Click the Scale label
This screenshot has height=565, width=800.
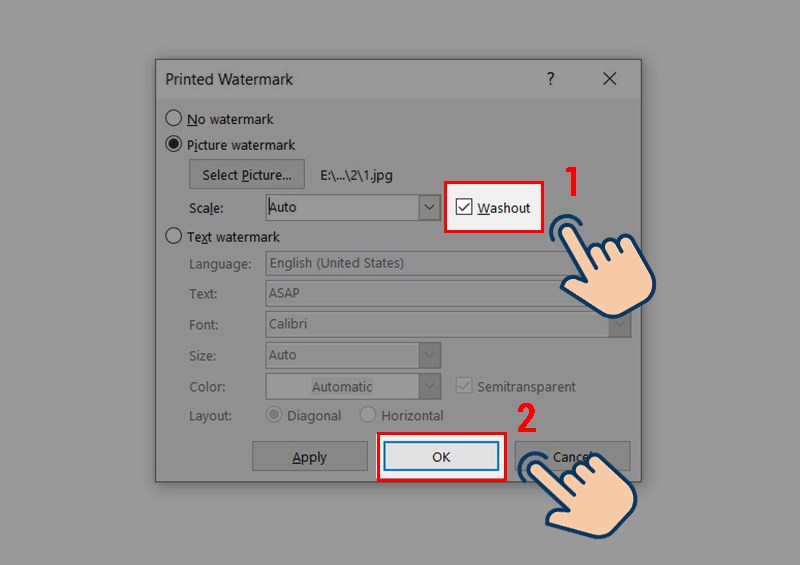coord(206,208)
